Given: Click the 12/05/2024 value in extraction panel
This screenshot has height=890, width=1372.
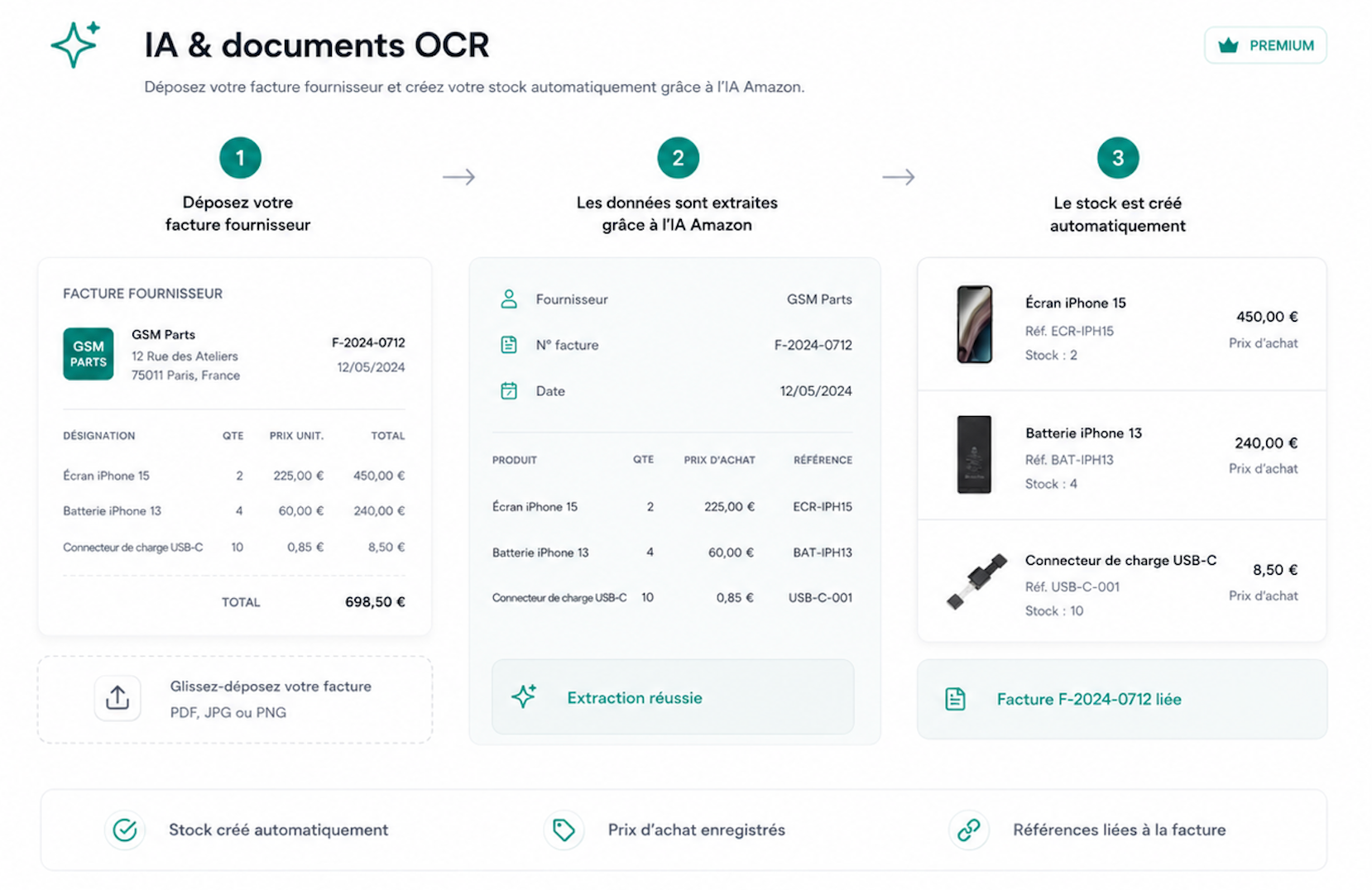Looking at the screenshot, I should pos(816,391).
